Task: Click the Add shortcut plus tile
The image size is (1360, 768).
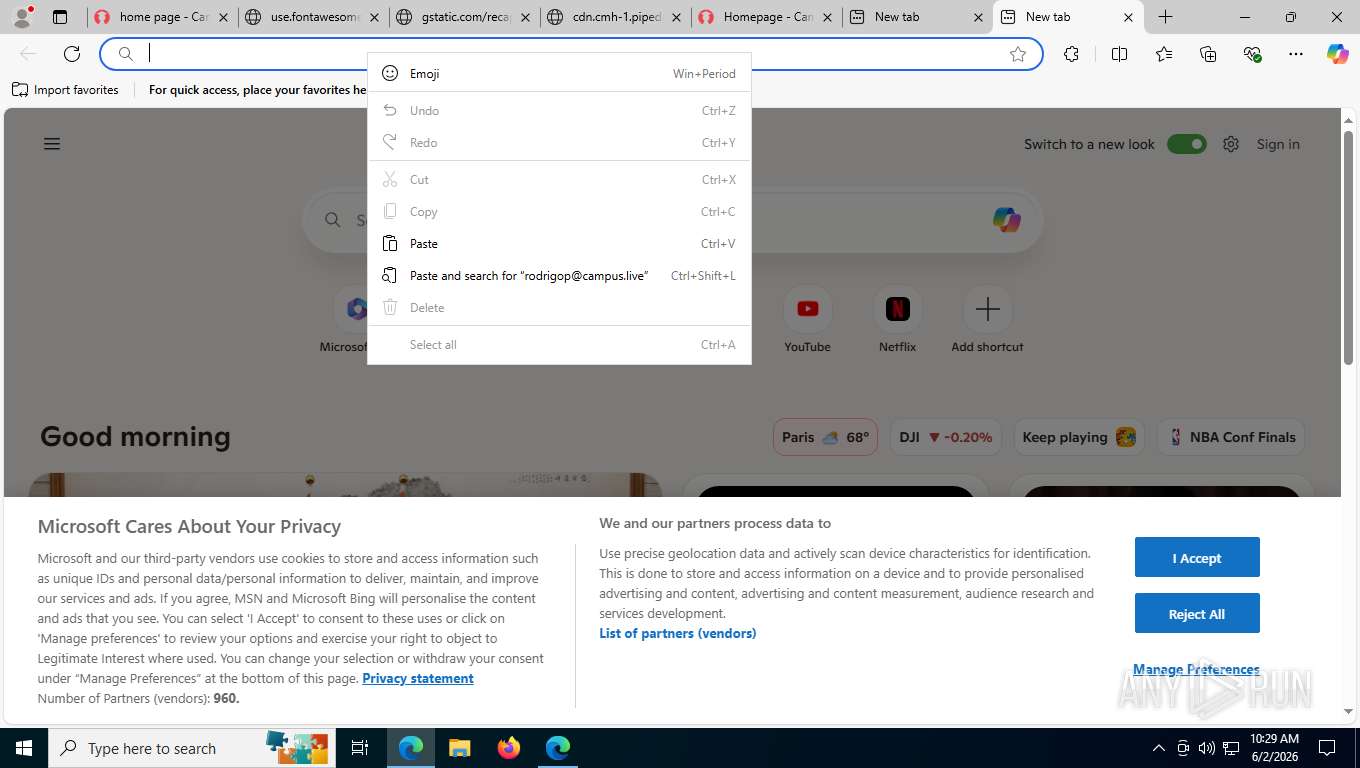Action: (x=987, y=320)
